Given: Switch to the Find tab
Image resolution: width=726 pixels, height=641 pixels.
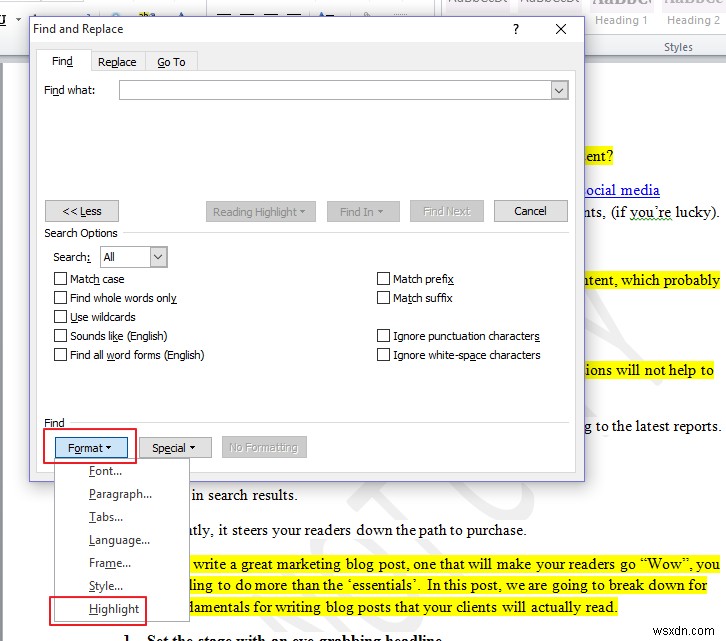Looking at the screenshot, I should pos(63,61).
